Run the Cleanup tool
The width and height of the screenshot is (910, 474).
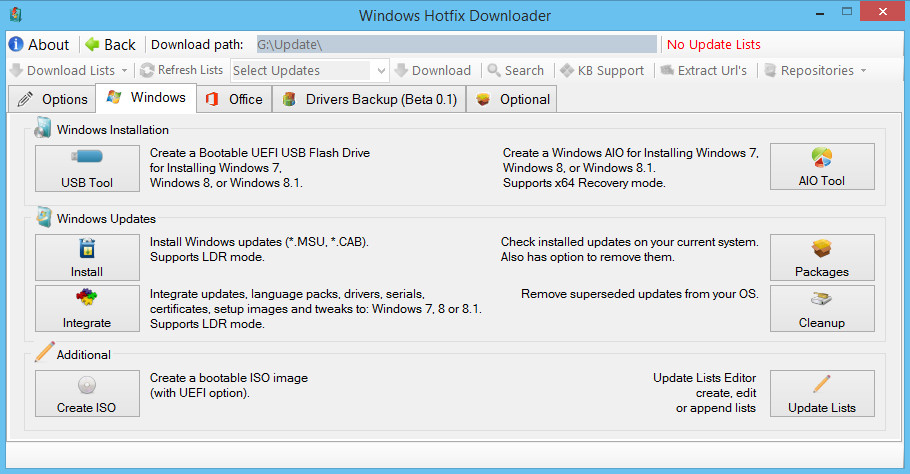(x=822, y=308)
